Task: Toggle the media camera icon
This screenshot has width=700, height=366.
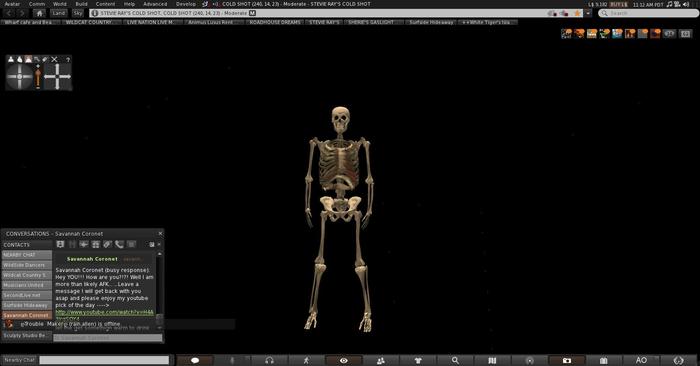Action: coord(677,4)
